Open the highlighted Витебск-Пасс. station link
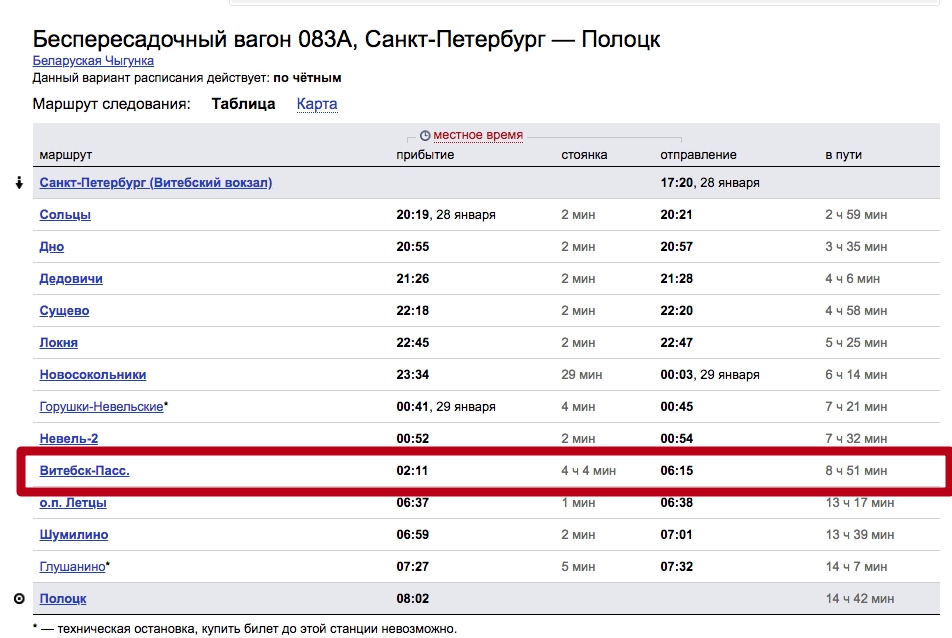 click(84, 471)
